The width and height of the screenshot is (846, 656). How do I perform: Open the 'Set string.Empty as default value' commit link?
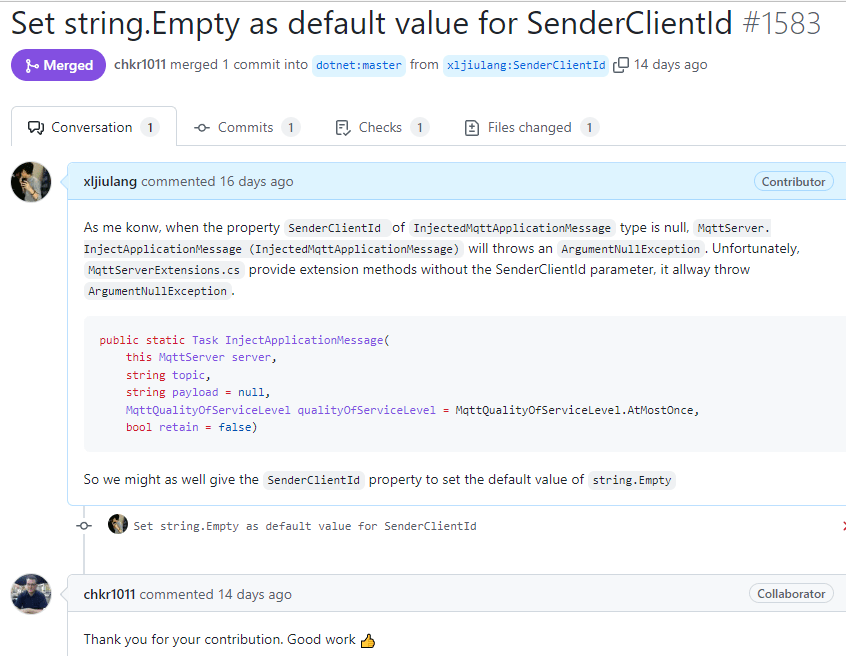pyautogui.click(x=305, y=525)
